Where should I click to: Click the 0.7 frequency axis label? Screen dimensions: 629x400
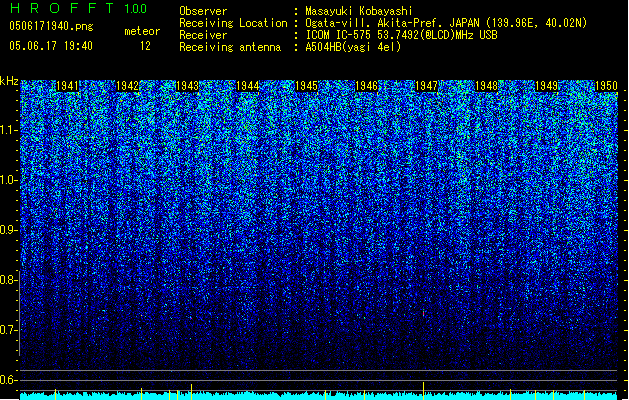point(8,330)
